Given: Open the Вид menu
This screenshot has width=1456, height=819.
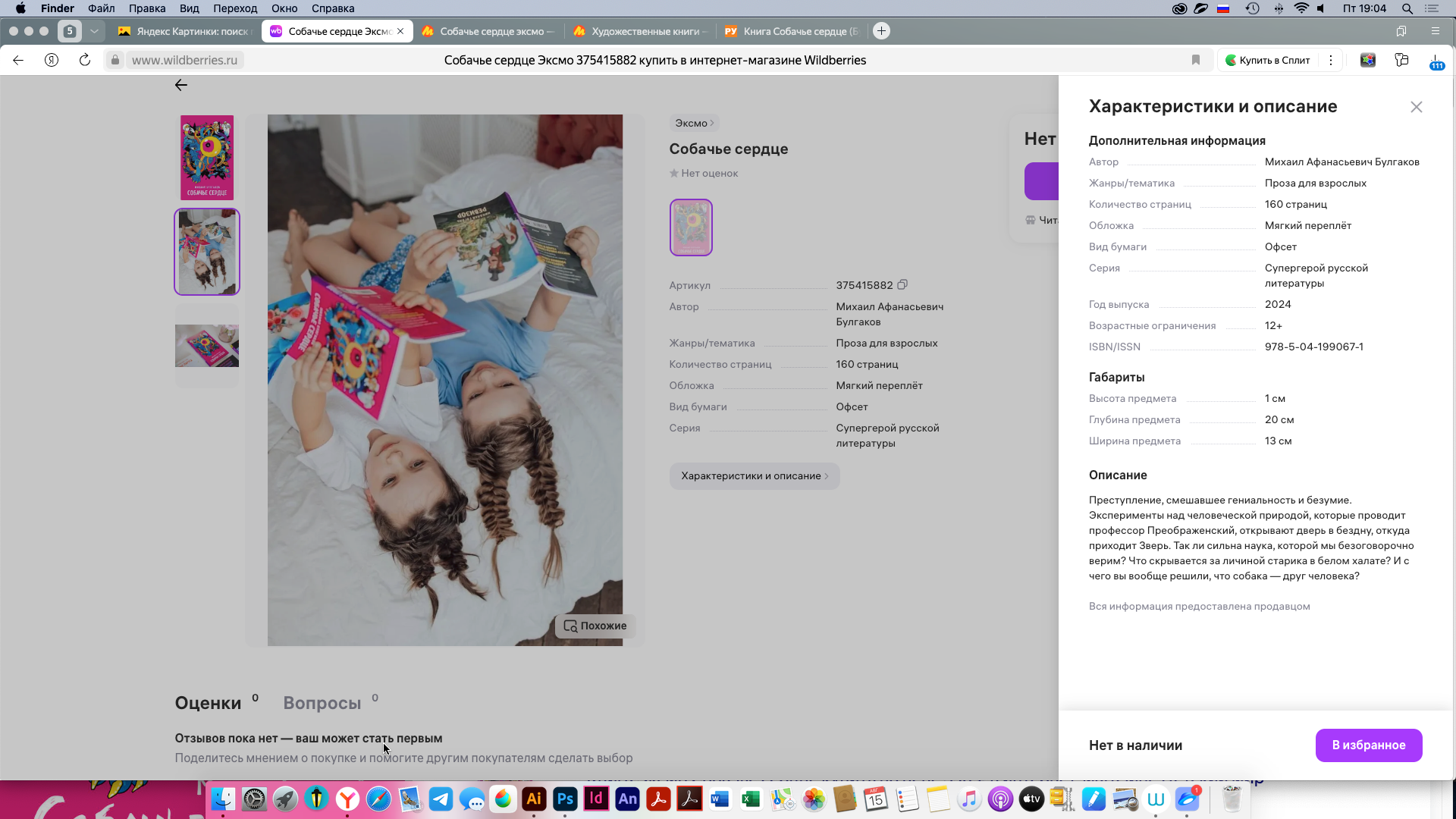Looking at the screenshot, I should pos(190,8).
